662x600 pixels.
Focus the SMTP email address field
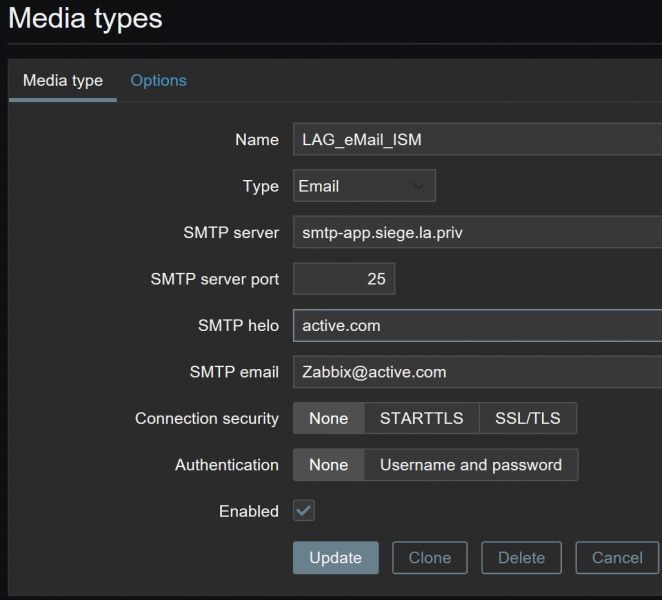coord(478,372)
